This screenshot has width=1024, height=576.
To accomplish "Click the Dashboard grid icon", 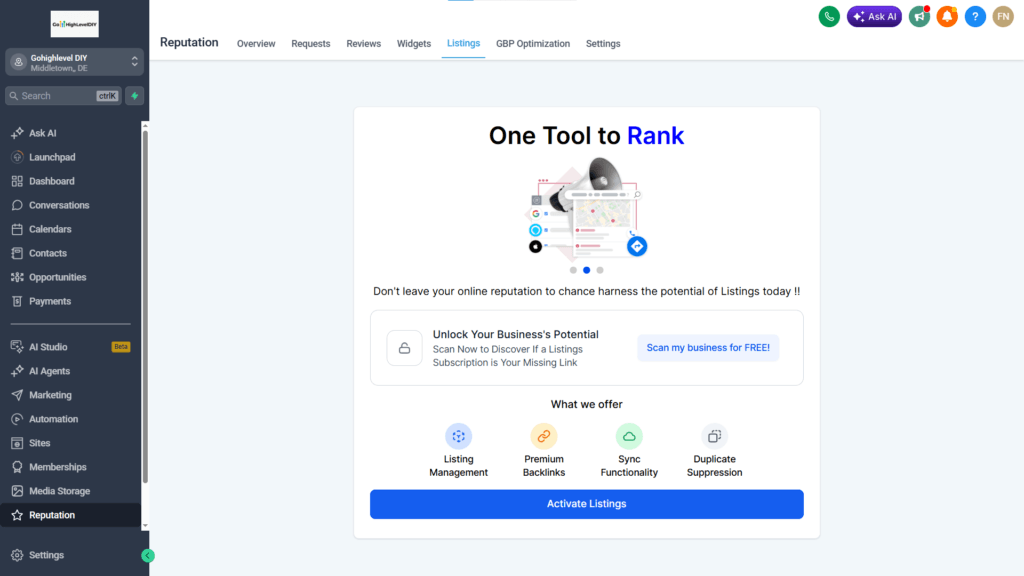I will coord(17,181).
